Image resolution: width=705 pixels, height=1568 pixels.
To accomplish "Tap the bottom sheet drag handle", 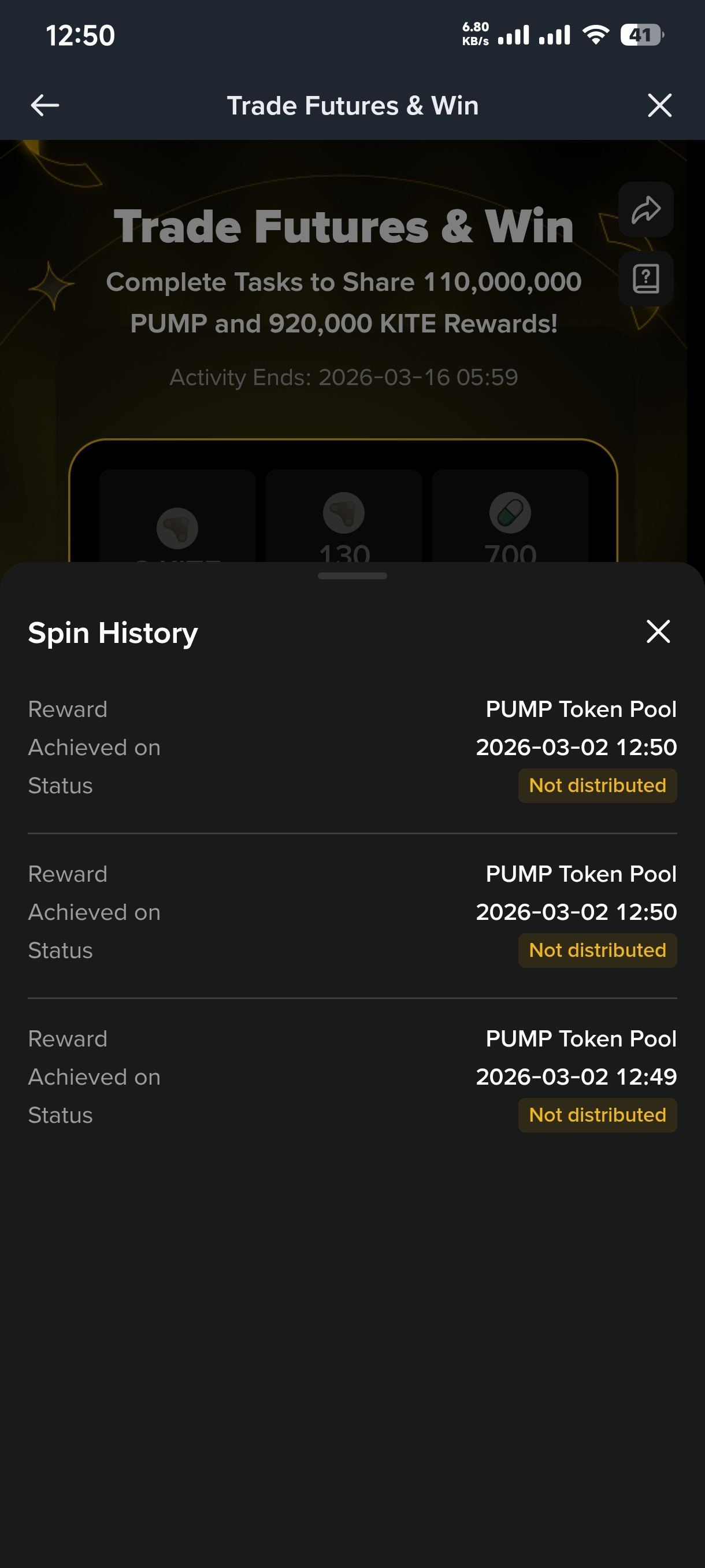I will [x=352, y=576].
